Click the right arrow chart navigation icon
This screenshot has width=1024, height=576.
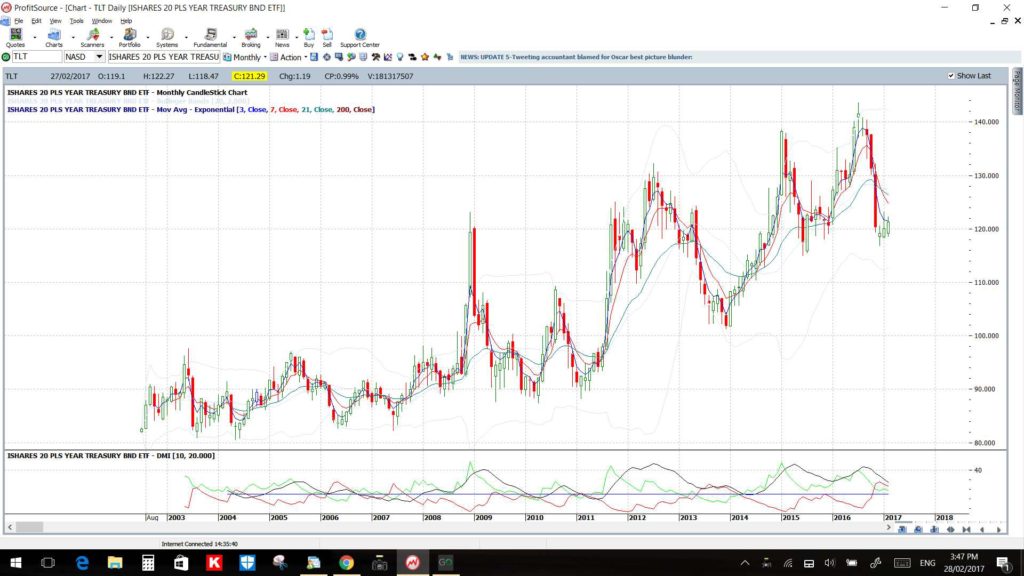(x=999, y=530)
